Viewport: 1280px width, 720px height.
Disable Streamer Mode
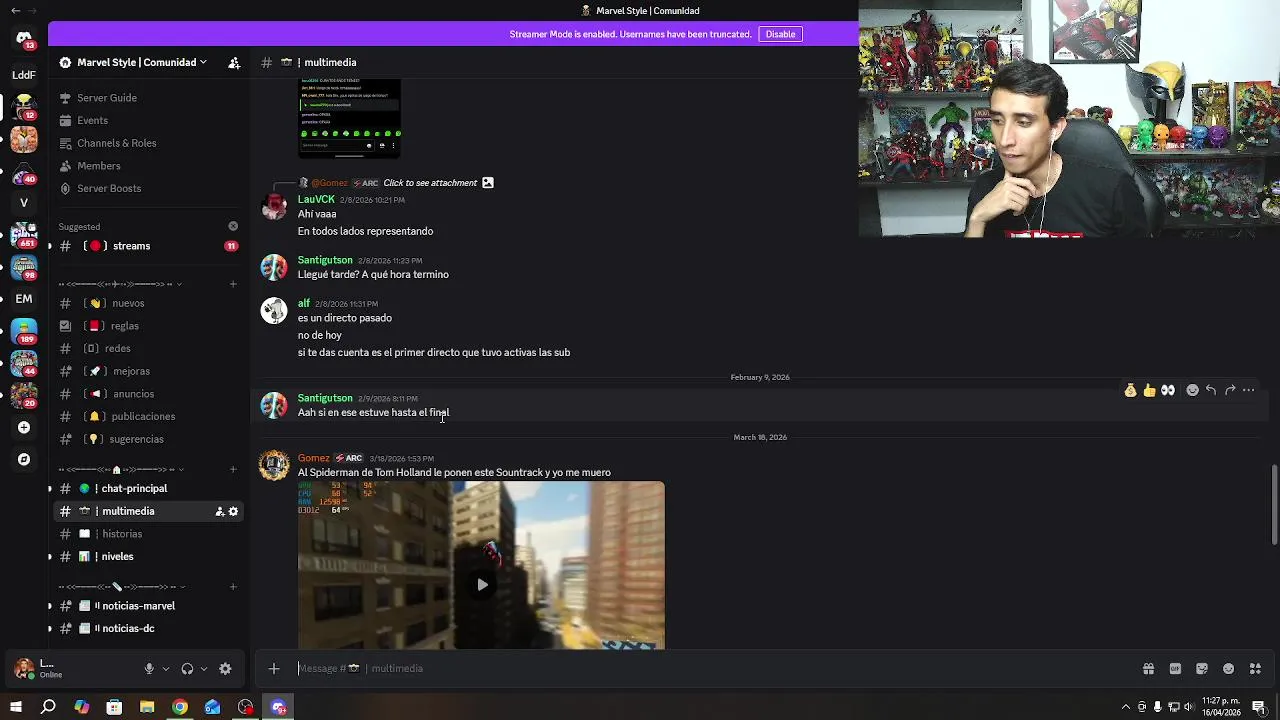point(780,34)
